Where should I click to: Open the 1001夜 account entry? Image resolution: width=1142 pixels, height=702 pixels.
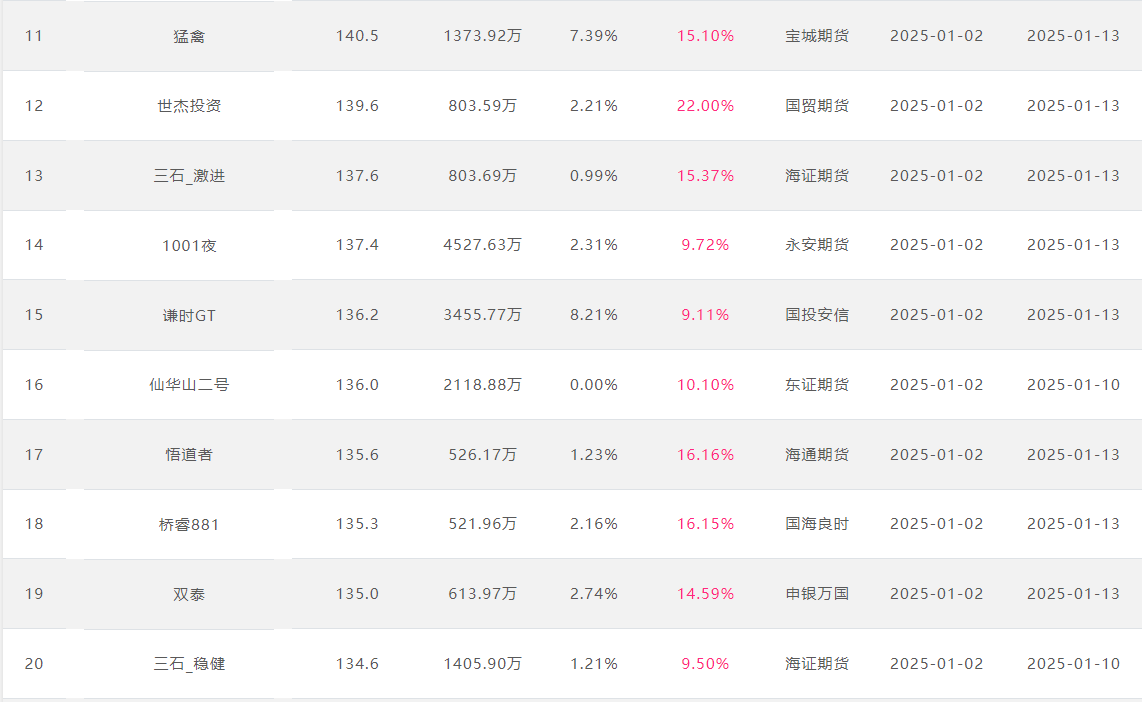(x=189, y=245)
